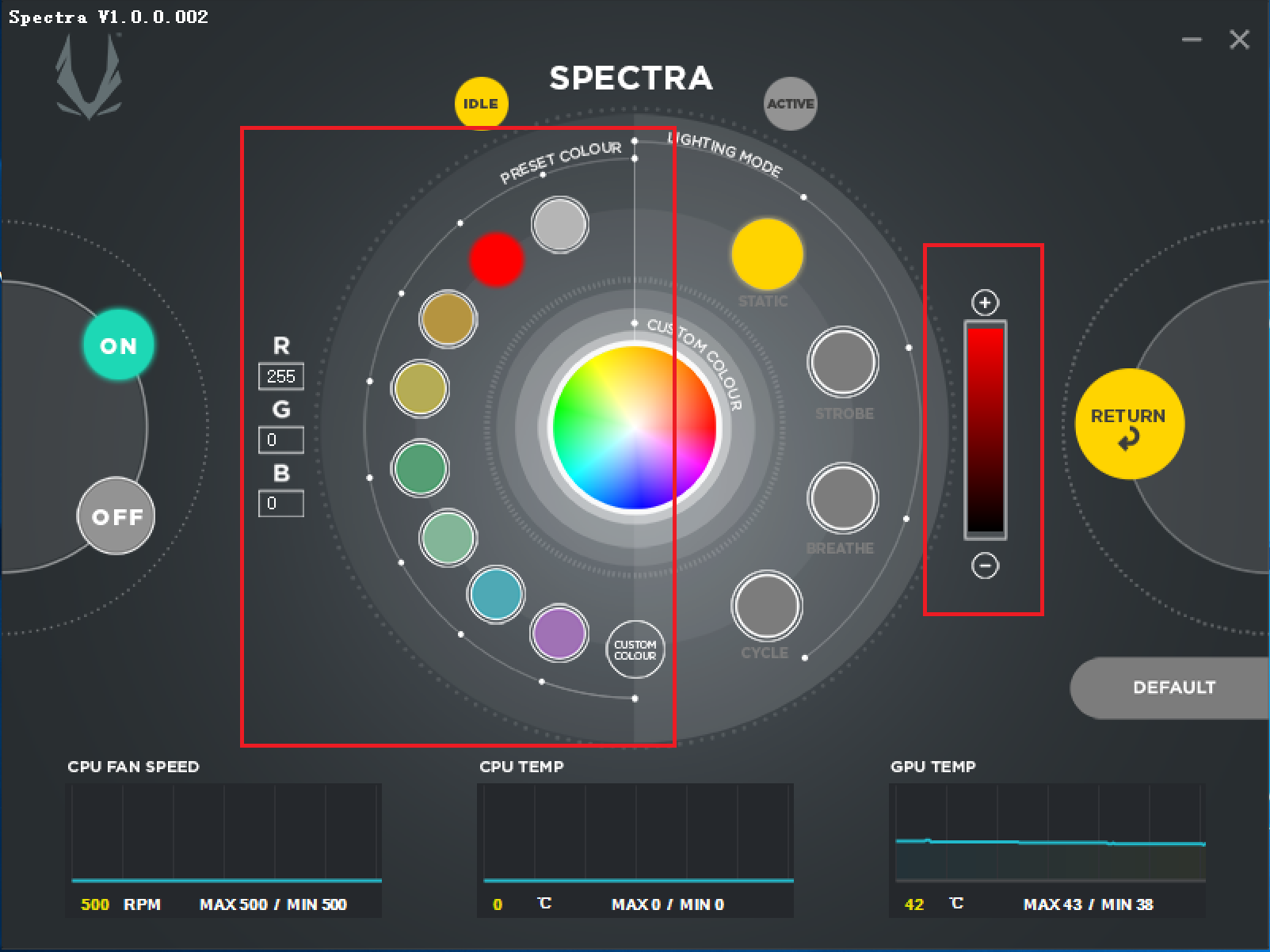The width and height of the screenshot is (1270, 952).
Task: Choose the light green preset colour
Action: 448,538
